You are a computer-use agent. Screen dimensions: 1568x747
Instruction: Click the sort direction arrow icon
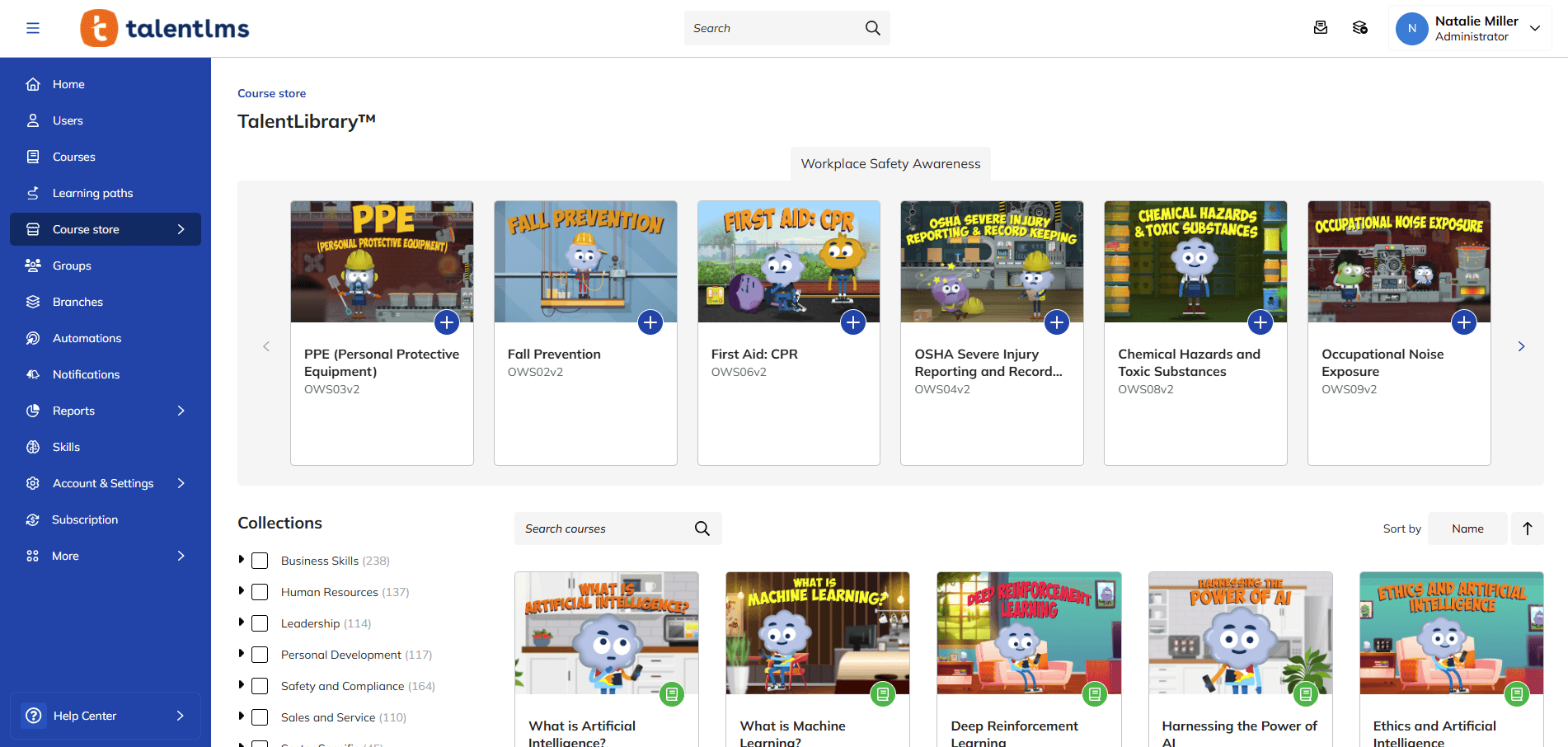click(1527, 529)
